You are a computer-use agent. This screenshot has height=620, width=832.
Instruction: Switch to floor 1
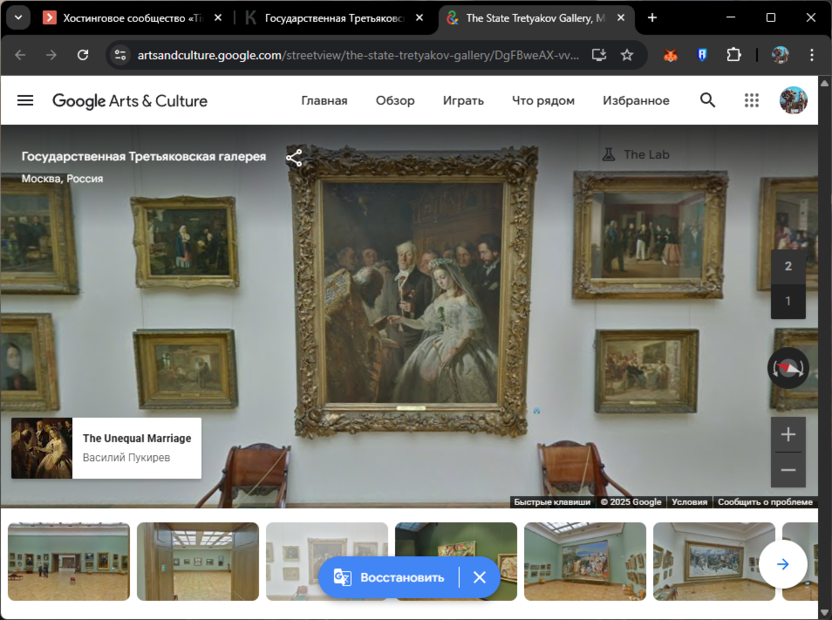coord(788,301)
